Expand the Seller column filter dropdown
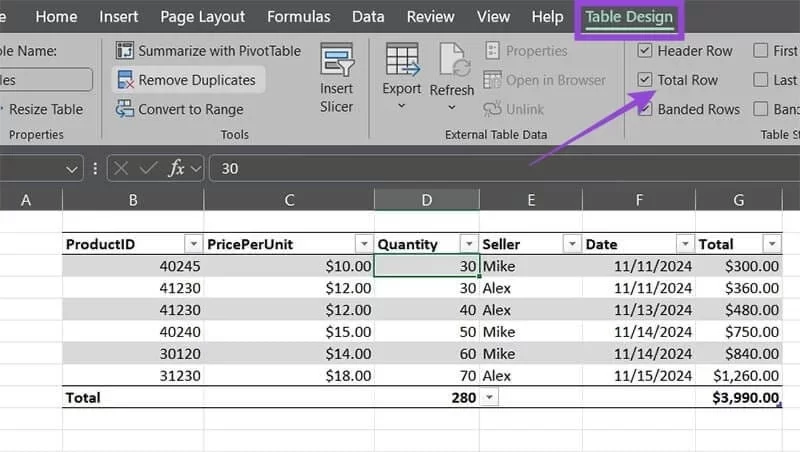 point(571,244)
